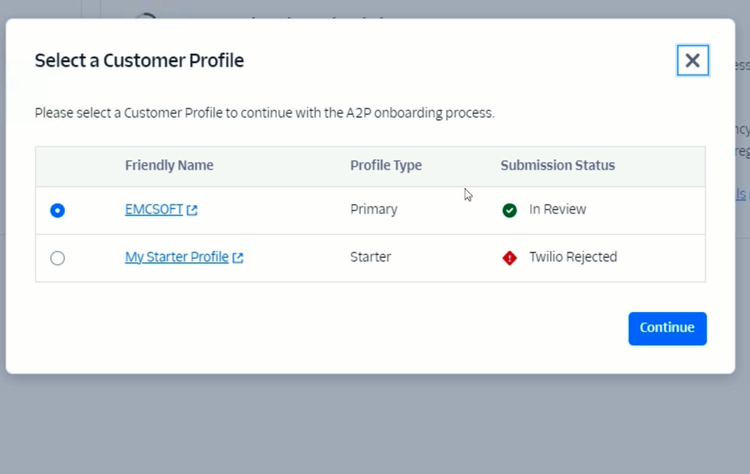Open the My Starter Profile link
The height and width of the screenshot is (474, 750).
pos(176,257)
